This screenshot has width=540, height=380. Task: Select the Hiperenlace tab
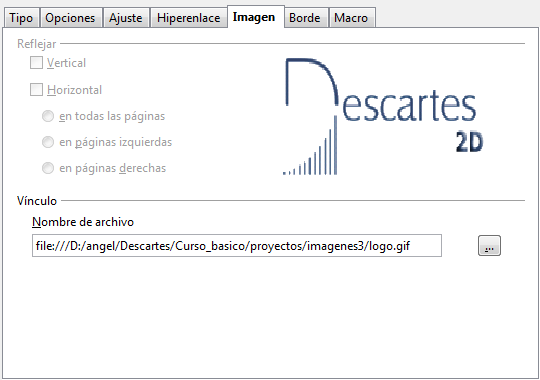[x=188, y=18]
